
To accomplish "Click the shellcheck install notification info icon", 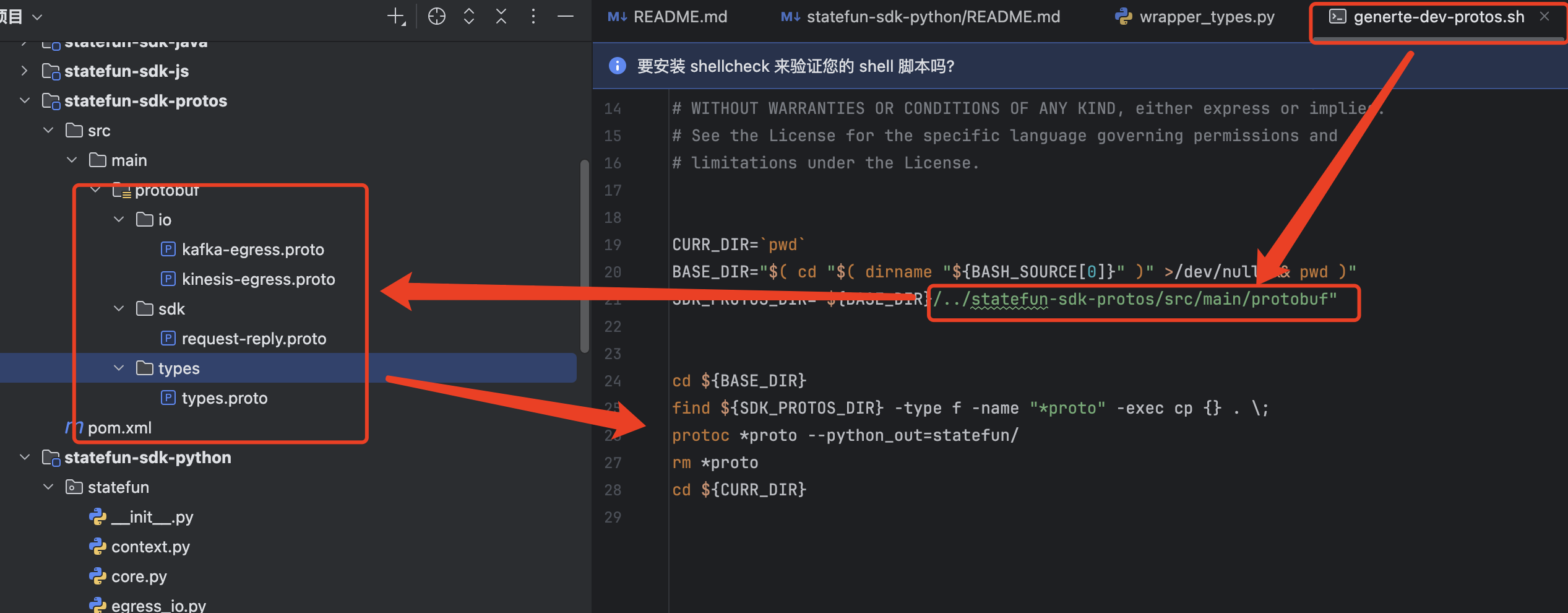I will pos(618,66).
